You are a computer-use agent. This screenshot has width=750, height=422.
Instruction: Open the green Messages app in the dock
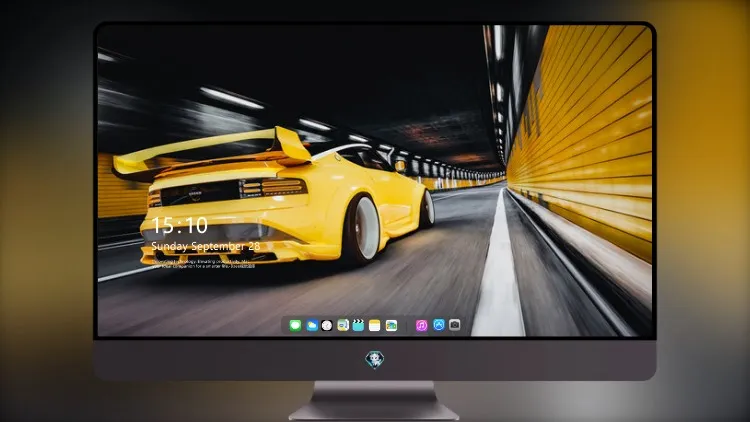pos(295,325)
